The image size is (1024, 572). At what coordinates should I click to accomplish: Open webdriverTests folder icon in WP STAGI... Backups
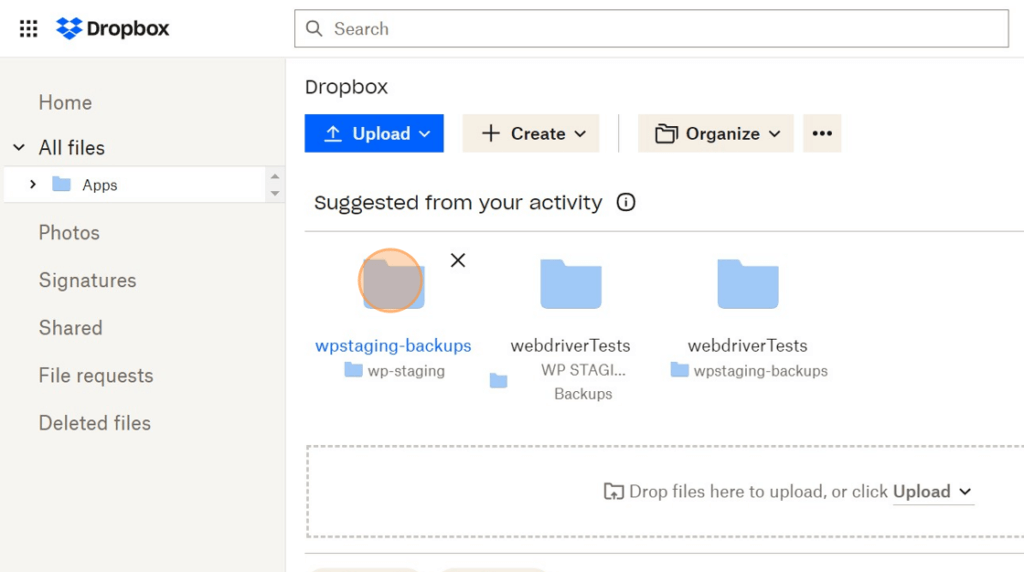[x=571, y=283]
